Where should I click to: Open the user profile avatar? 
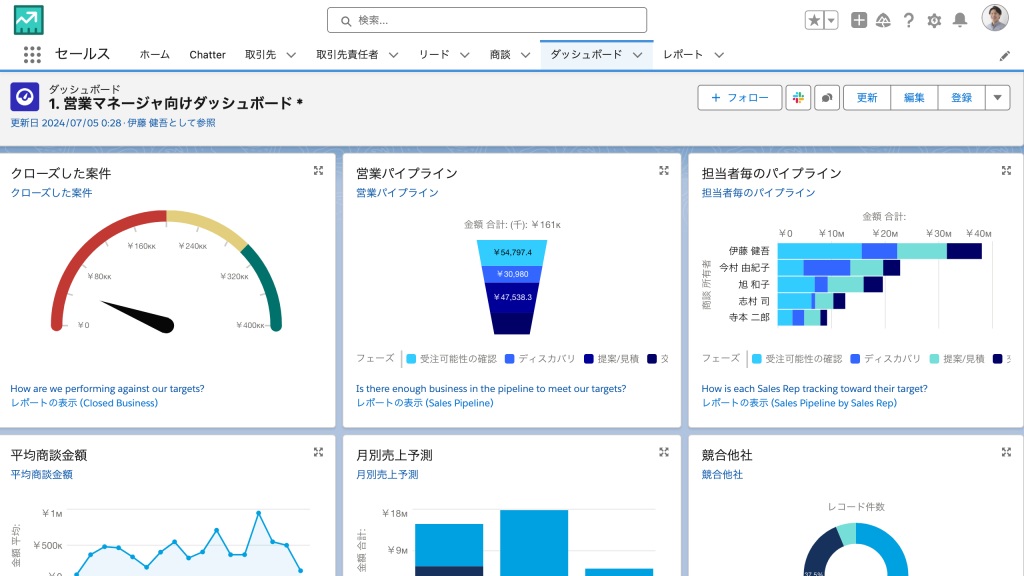point(994,19)
